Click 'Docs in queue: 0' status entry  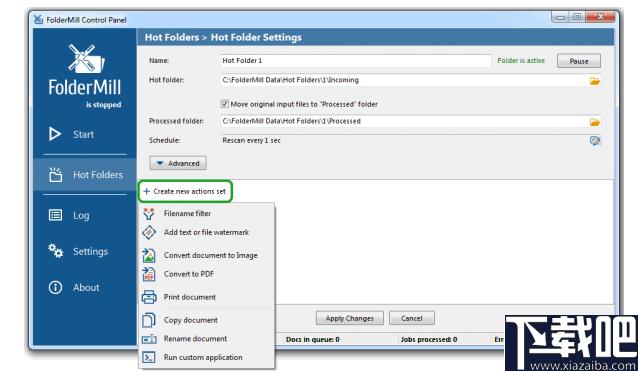(x=313, y=339)
